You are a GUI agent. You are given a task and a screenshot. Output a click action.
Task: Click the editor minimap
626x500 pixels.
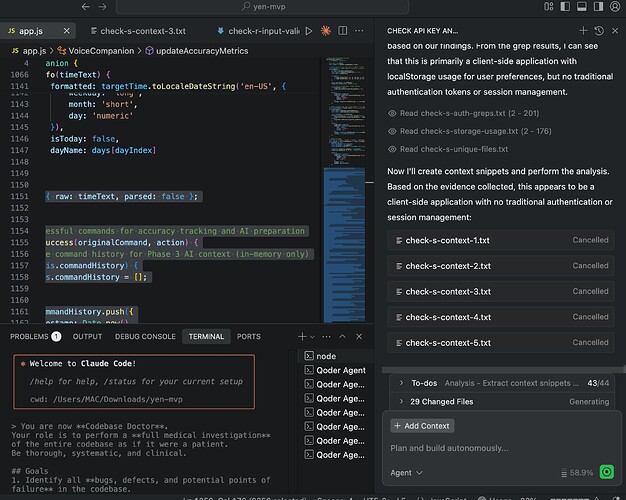pos(345,190)
